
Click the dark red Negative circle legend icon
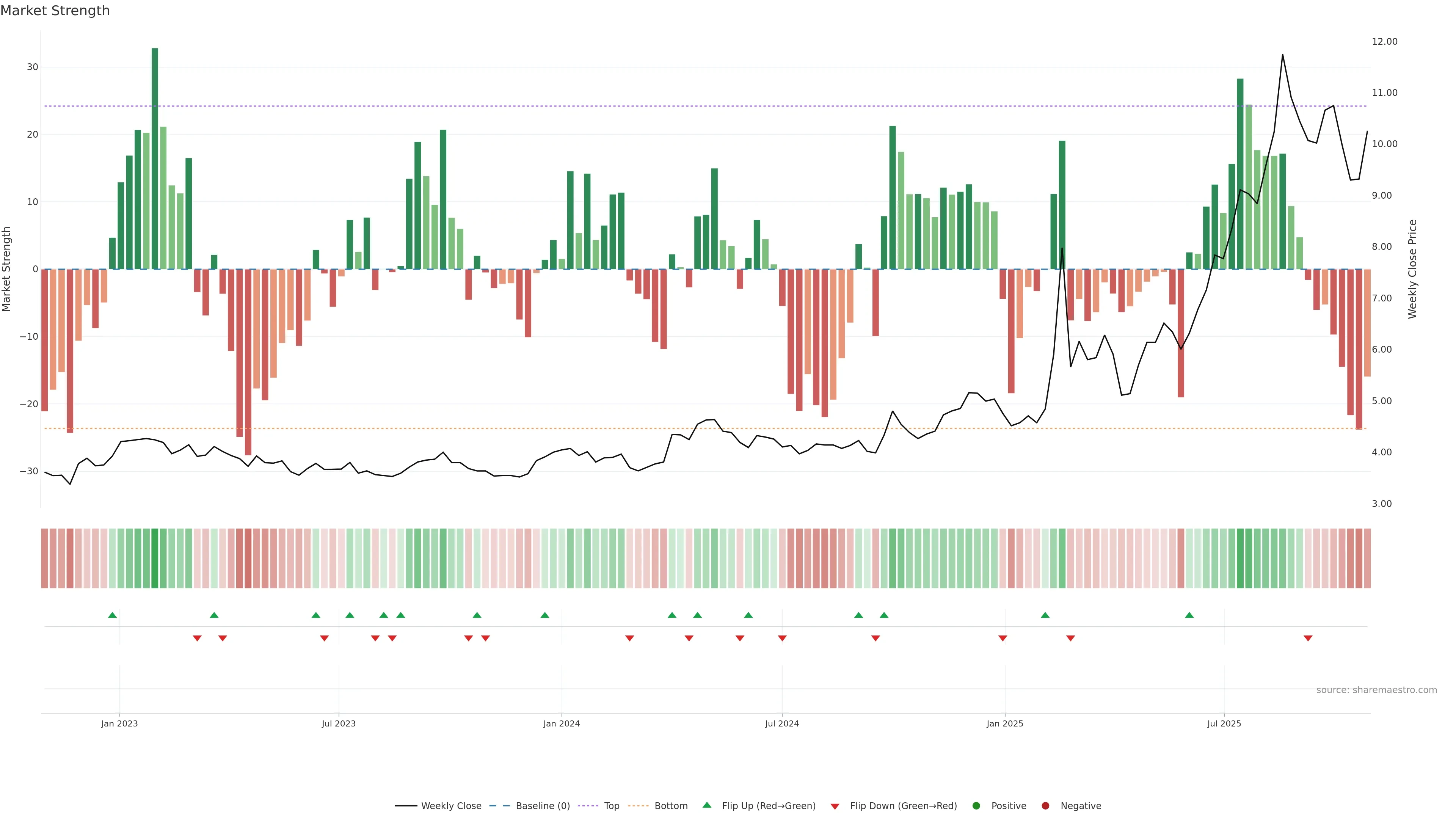point(1045,806)
